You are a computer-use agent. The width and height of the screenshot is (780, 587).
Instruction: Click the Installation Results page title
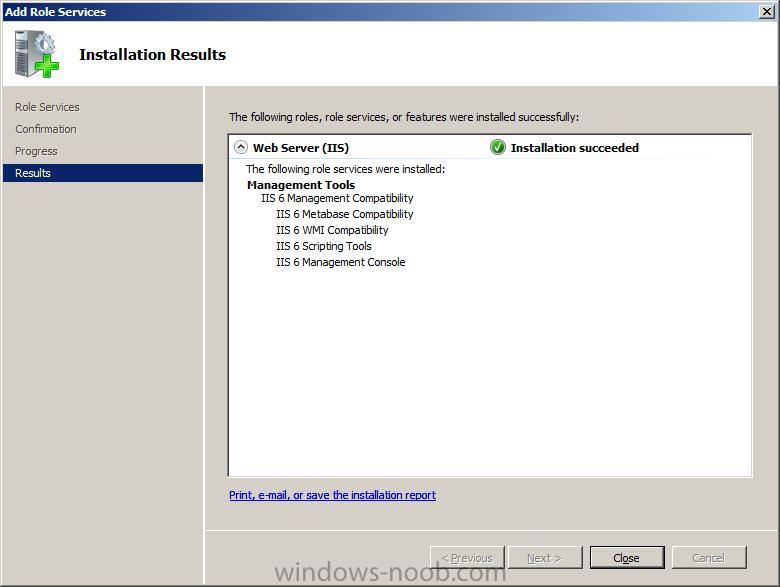(x=153, y=54)
